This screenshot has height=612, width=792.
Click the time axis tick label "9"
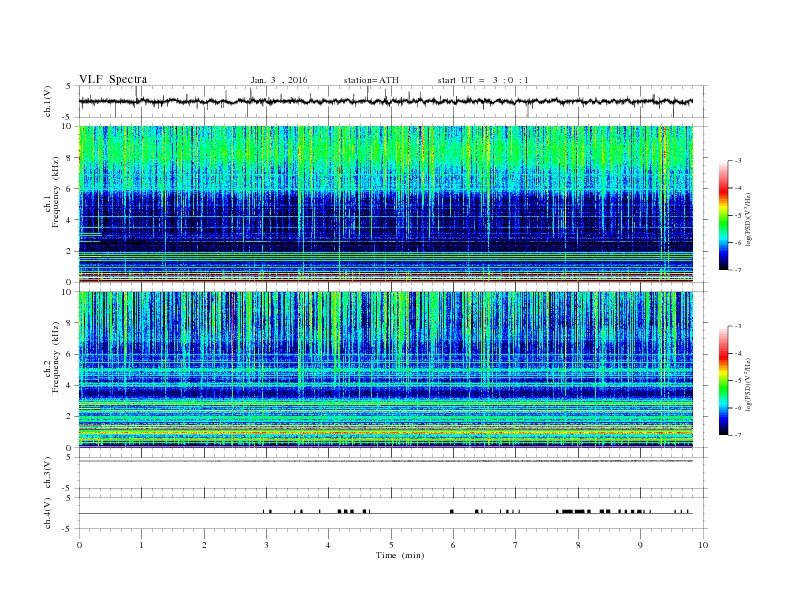coord(640,545)
